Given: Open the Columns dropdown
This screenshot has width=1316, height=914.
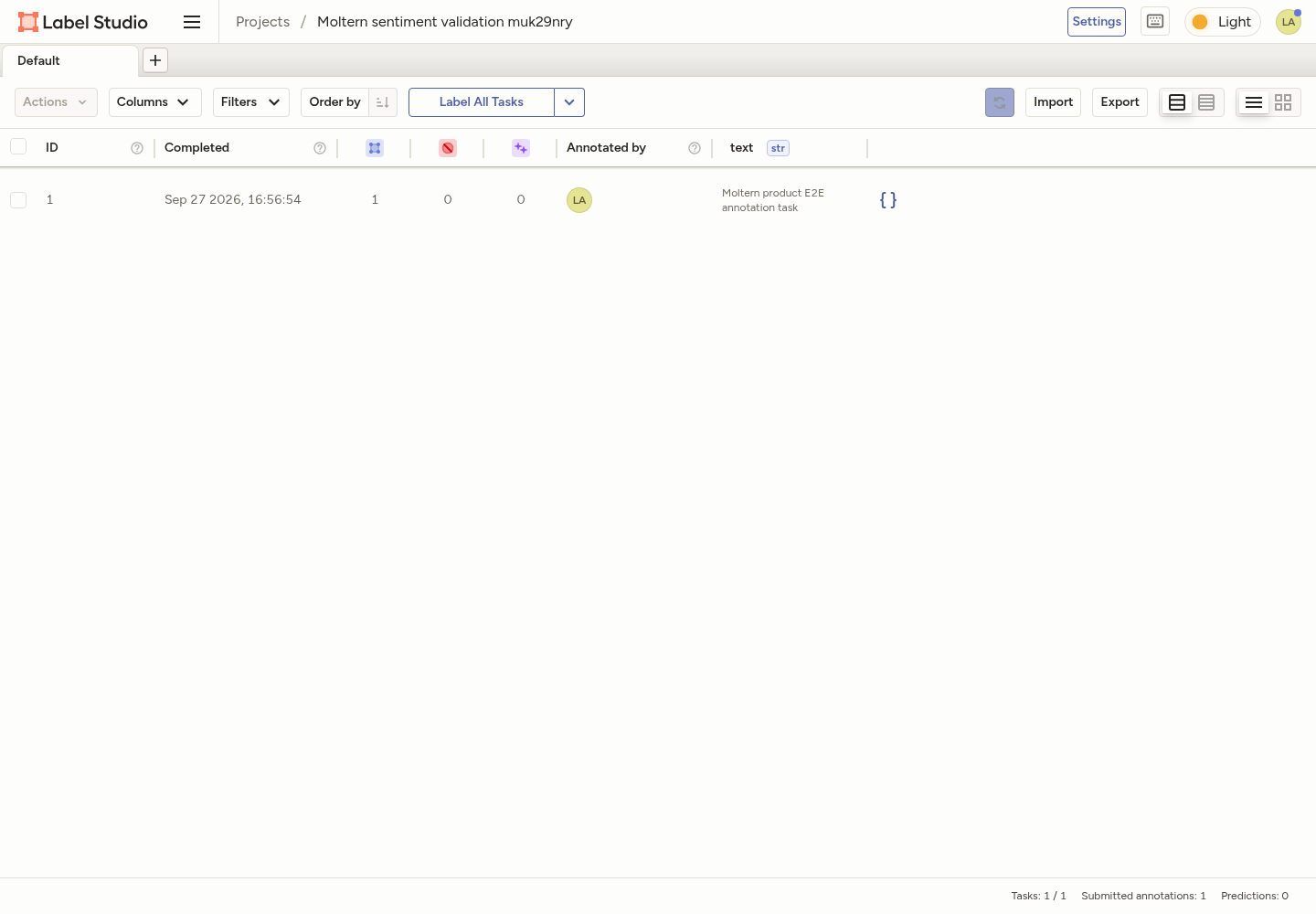Looking at the screenshot, I should (155, 102).
